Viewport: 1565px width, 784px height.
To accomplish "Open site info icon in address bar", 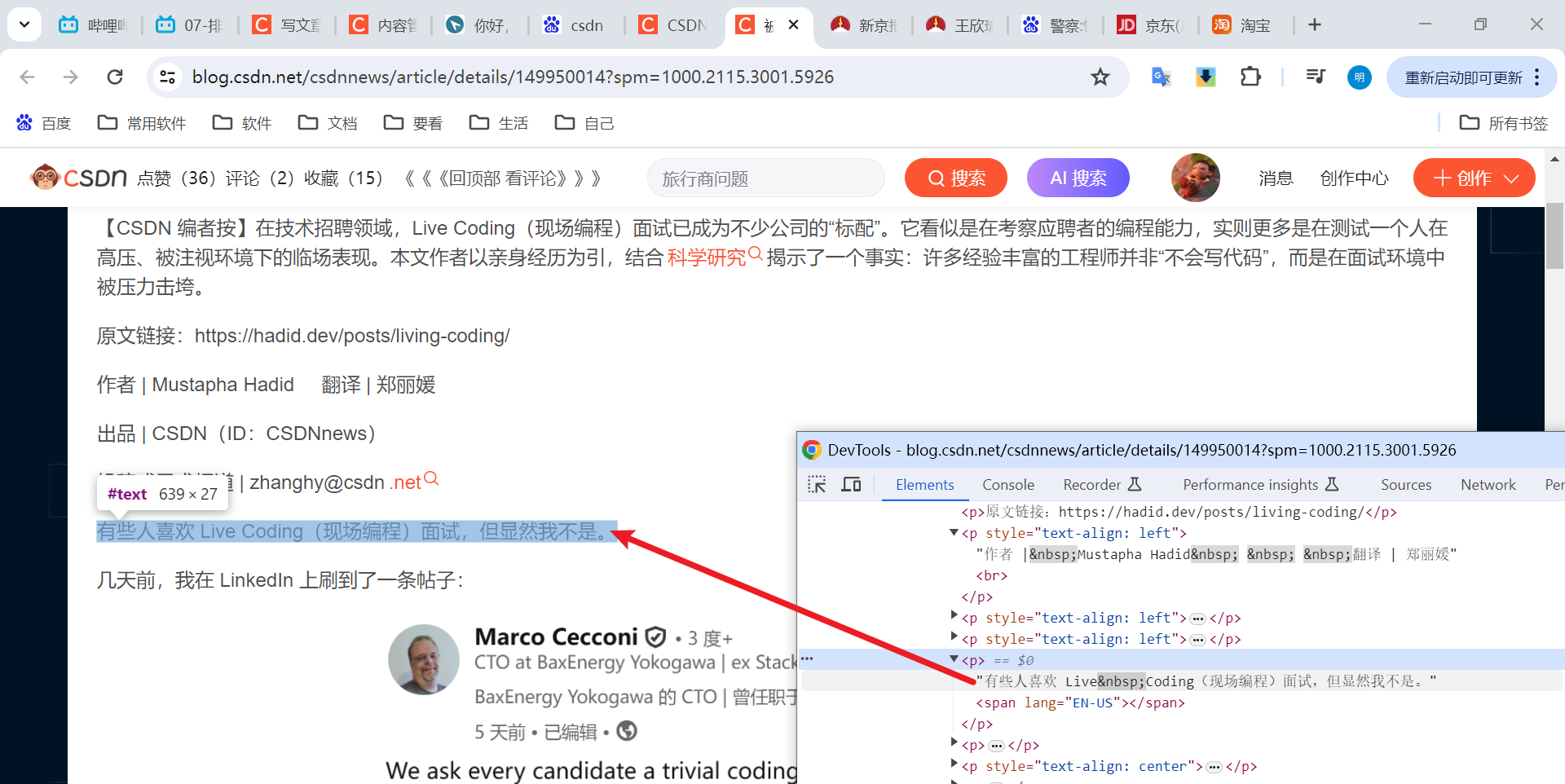I will [167, 77].
